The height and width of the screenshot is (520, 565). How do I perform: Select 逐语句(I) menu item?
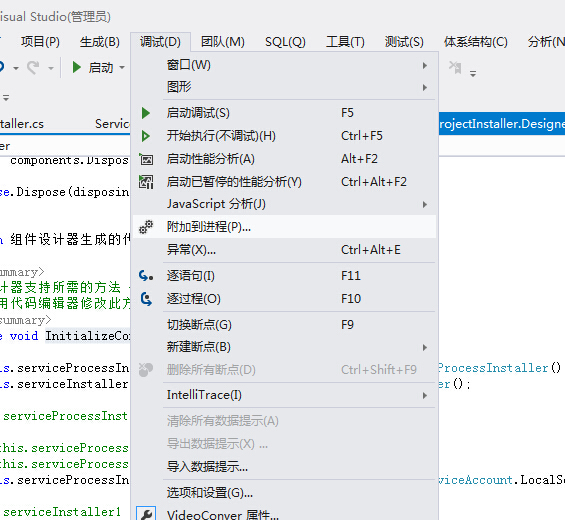(284, 276)
